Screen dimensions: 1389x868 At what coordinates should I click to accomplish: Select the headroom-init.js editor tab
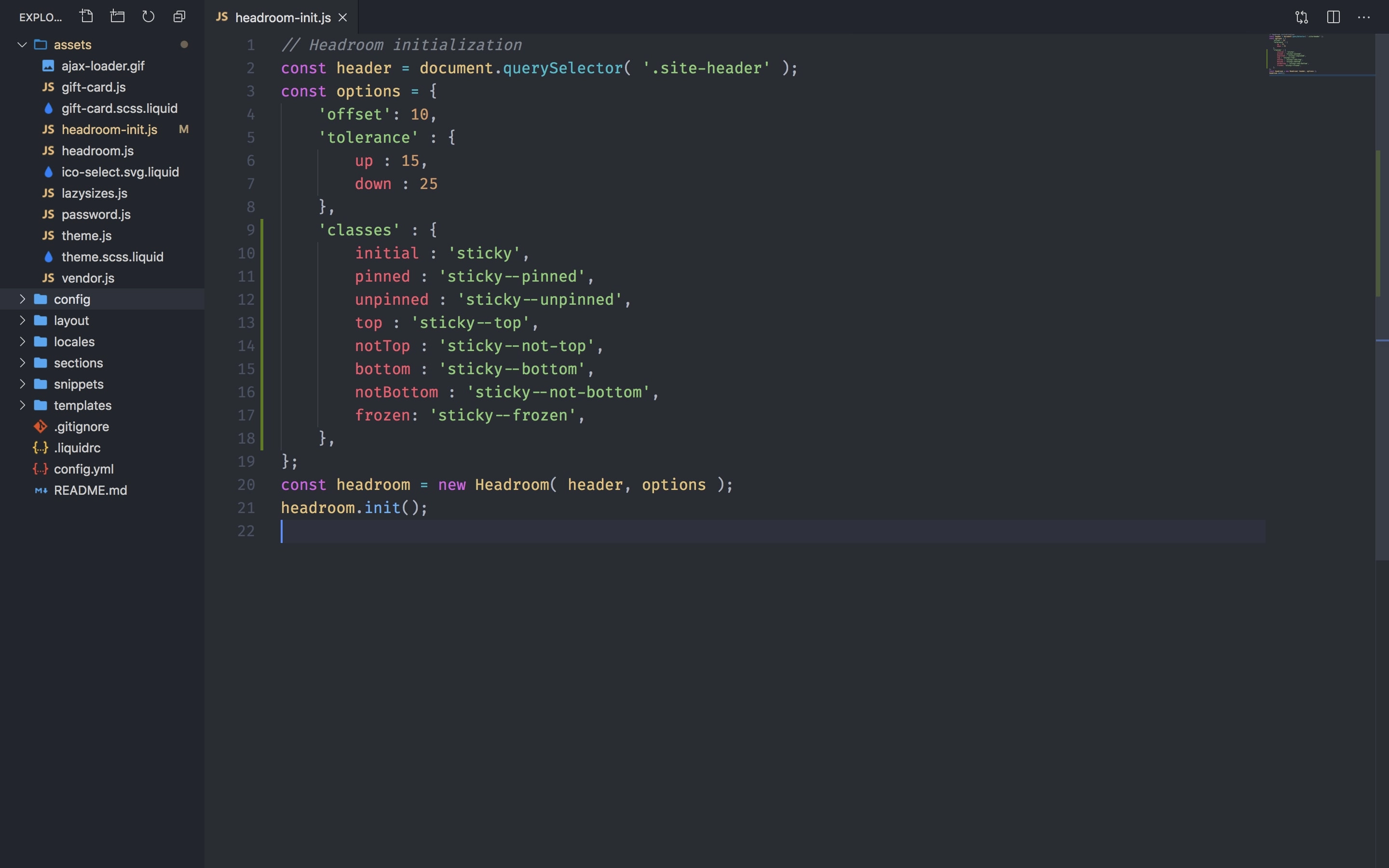(x=282, y=17)
